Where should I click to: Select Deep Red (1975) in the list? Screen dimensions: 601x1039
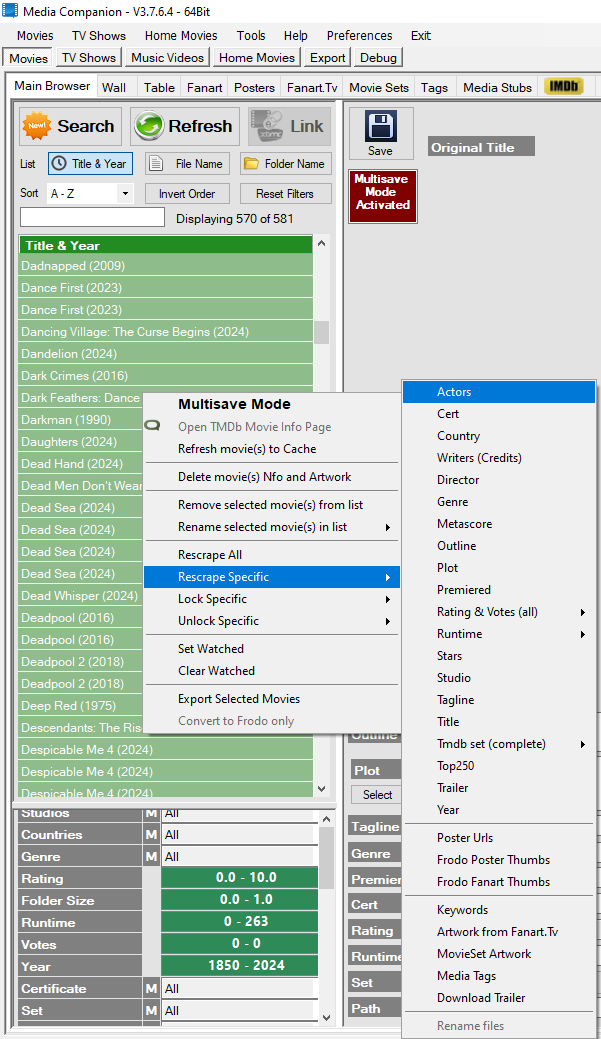pos(81,706)
